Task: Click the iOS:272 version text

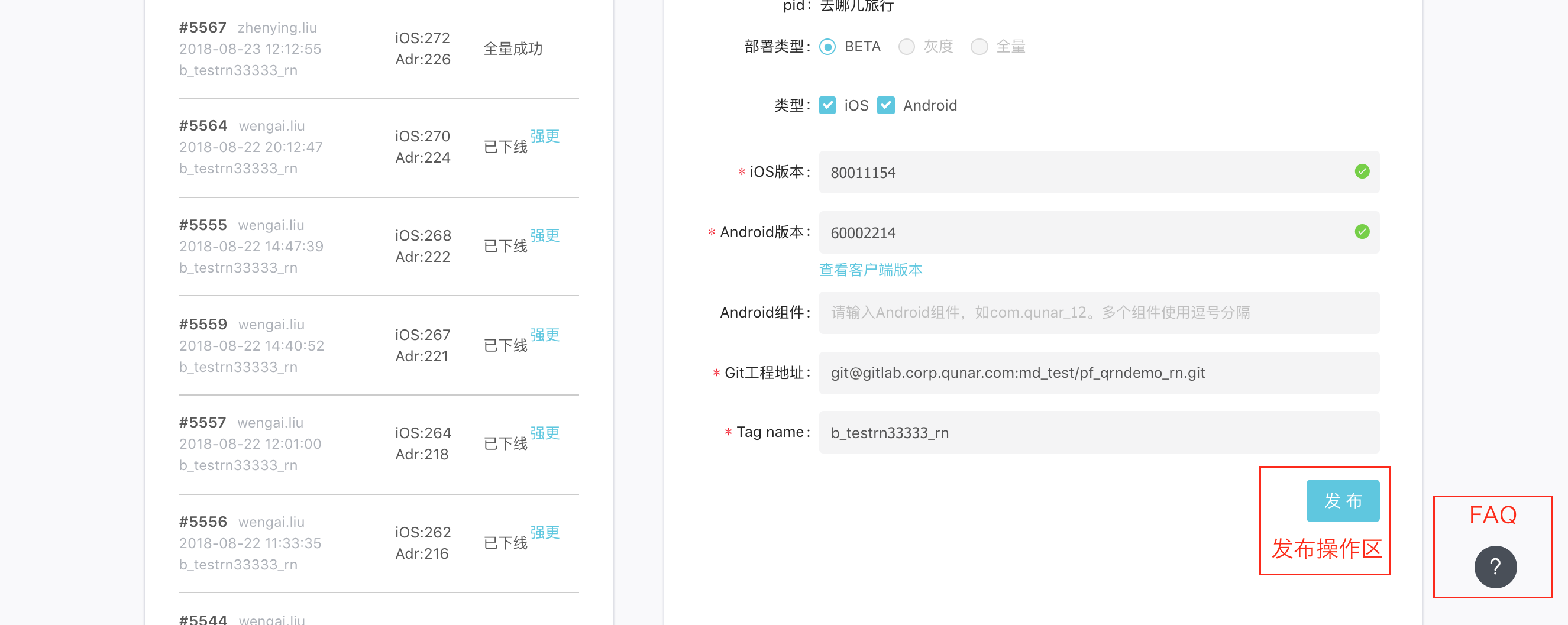Action: point(422,38)
